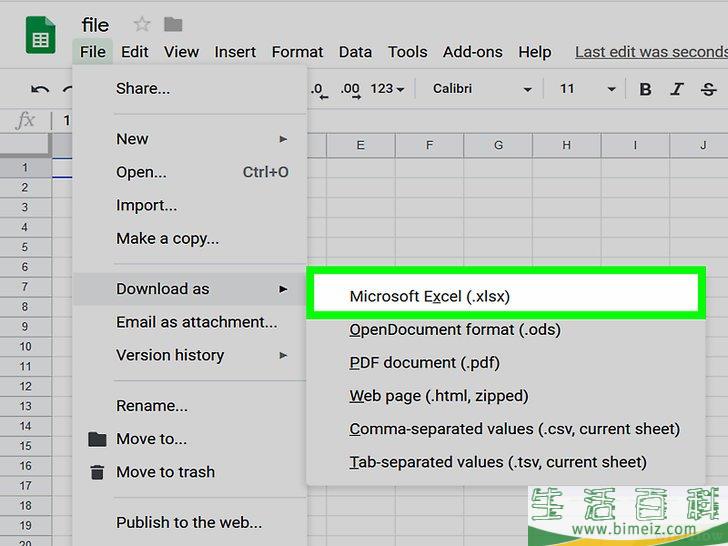Select row 1 header
This screenshot has width=728, height=546.
pyautogui.click(x=26, y=168)
